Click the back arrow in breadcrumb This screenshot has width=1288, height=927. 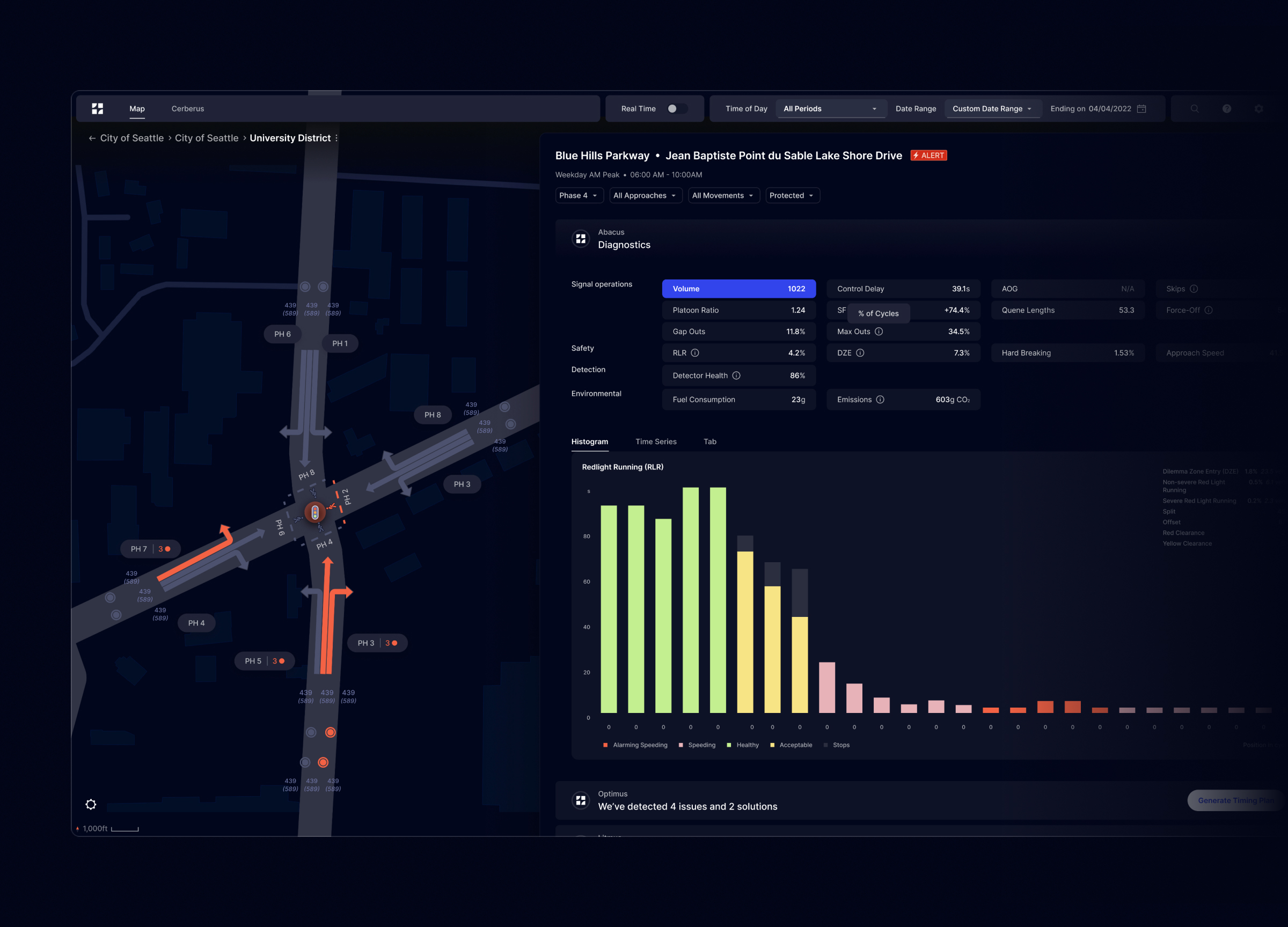point(92,138)
